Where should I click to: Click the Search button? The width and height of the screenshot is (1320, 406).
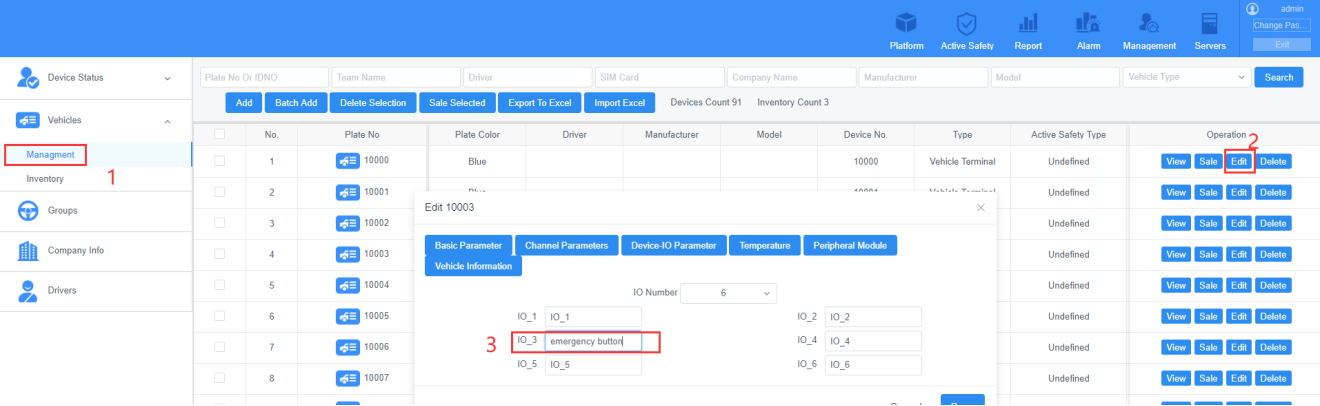point(1279,77)
